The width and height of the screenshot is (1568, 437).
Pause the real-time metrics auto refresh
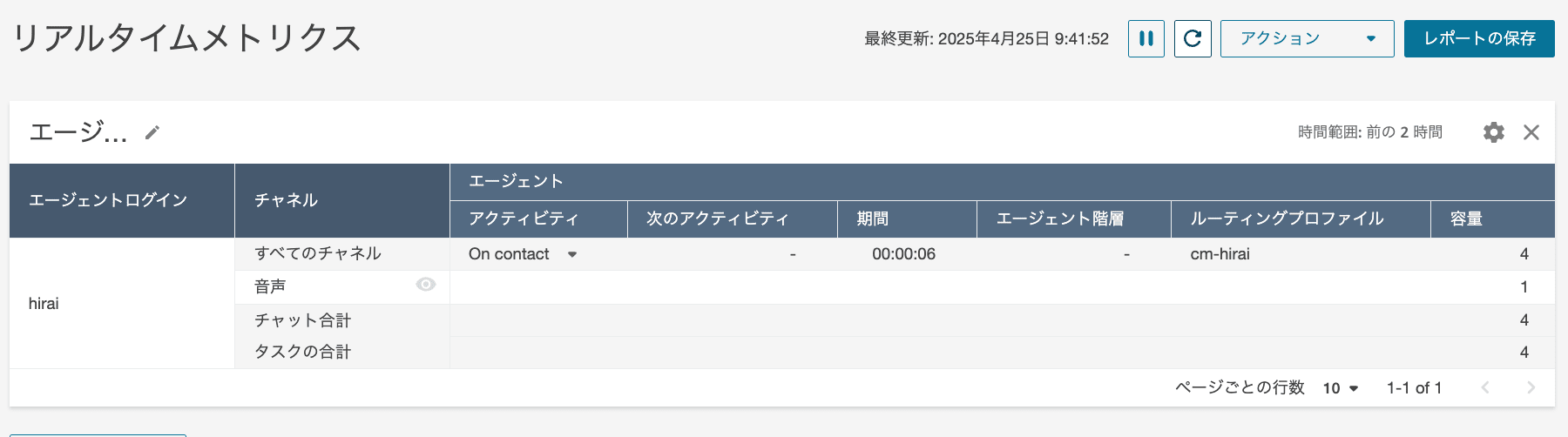[x=1146, y=39]
